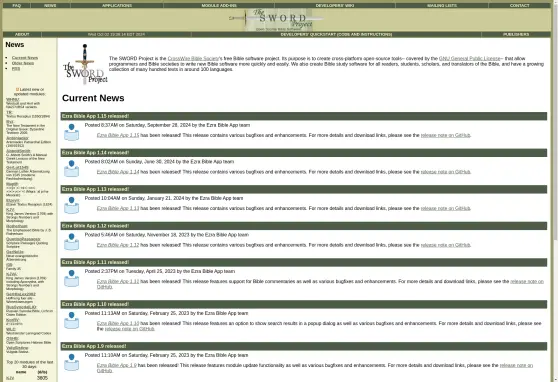
Task: Click the 'Ezra Bible App 1.15 released!' heading bar
Action: [304, 116]
